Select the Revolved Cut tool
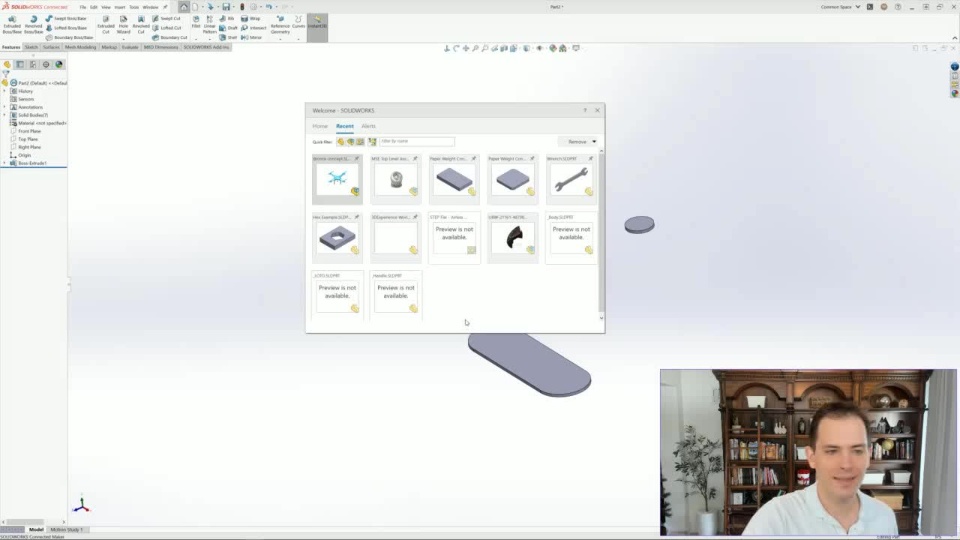This screenshot has width=960, height=540. 141,24
